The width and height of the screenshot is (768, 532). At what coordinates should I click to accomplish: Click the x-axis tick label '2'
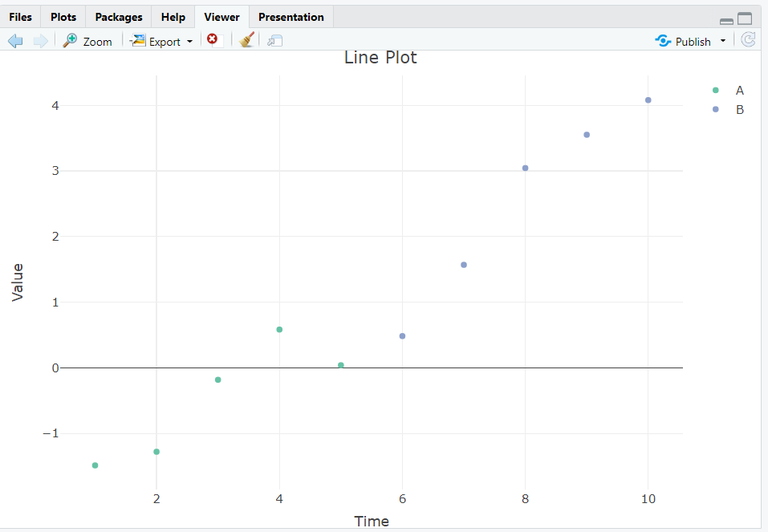click(x=156, y=499)
